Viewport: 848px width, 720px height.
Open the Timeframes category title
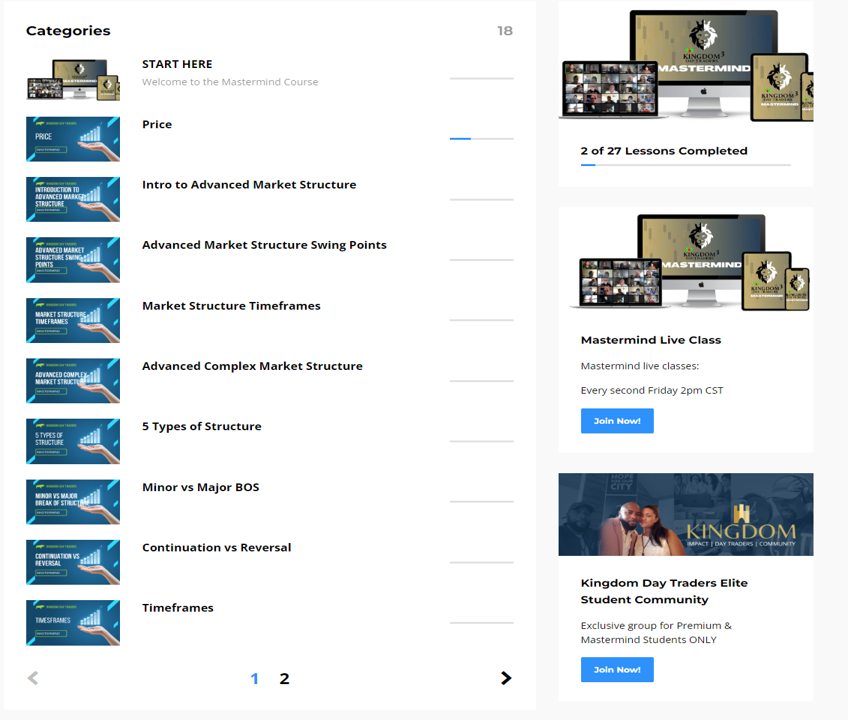click(178, 608)
